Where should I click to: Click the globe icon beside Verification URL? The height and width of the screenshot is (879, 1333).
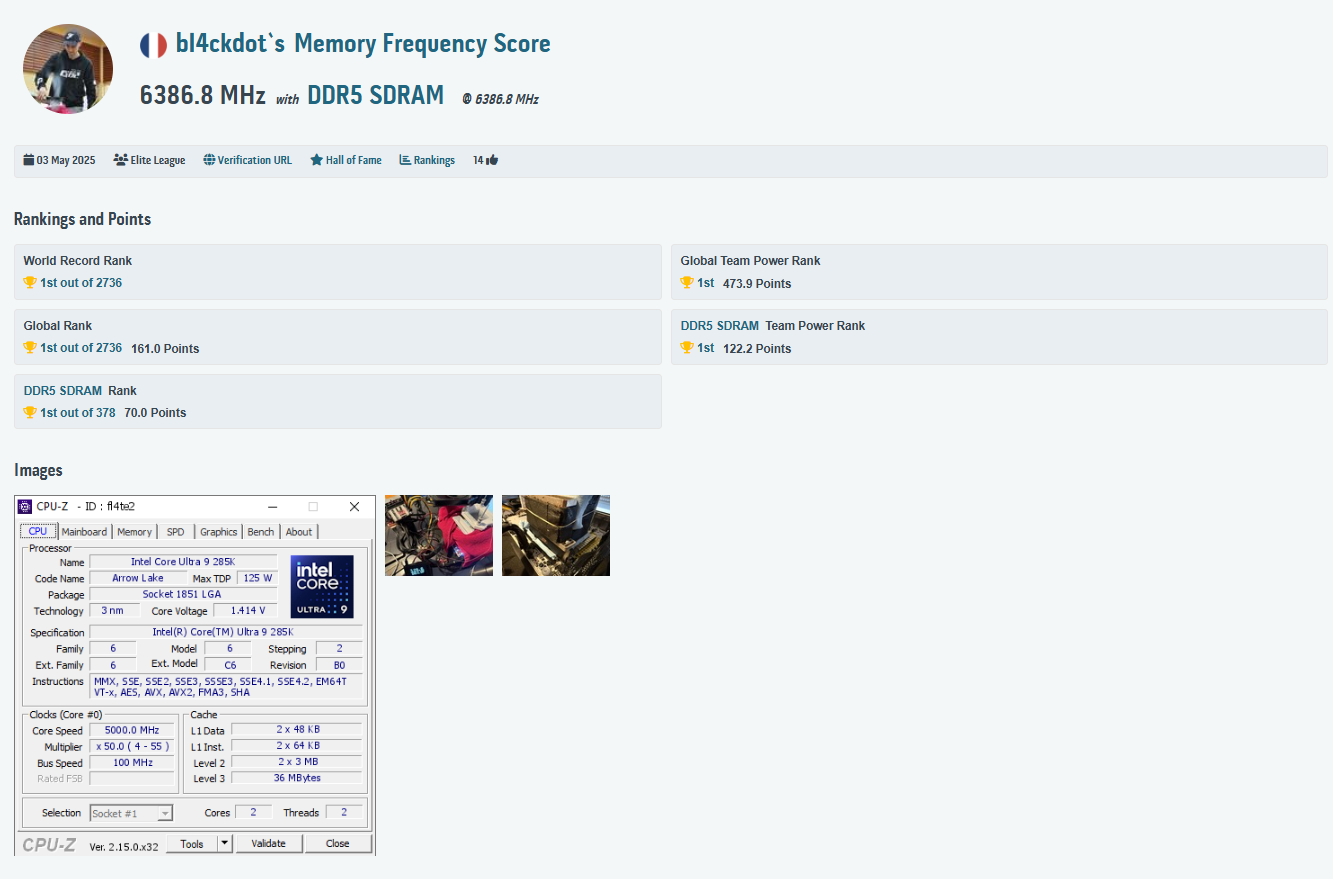click(209, 160)
